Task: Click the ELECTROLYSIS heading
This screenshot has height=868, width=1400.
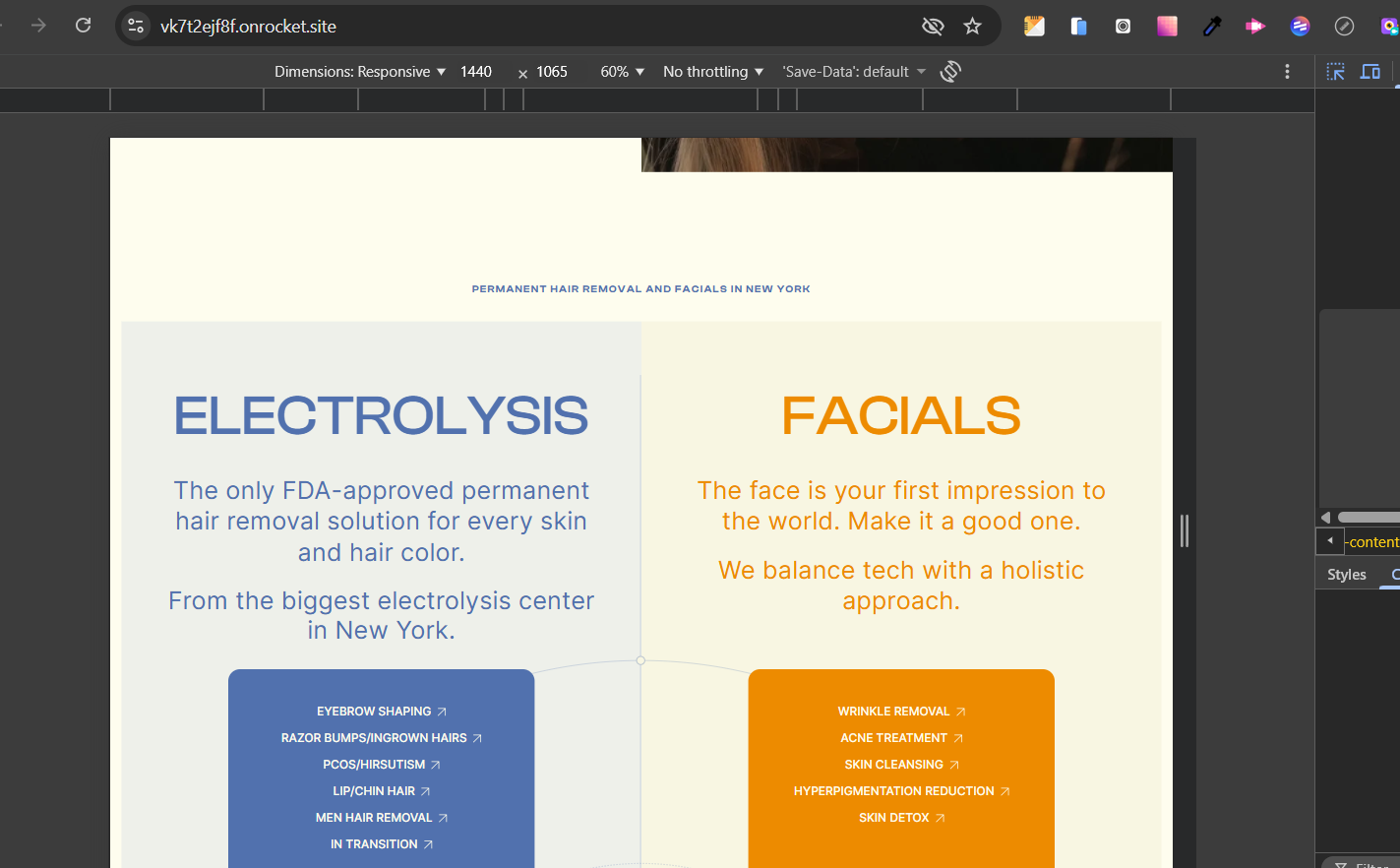Action: (x=382, y=415)
